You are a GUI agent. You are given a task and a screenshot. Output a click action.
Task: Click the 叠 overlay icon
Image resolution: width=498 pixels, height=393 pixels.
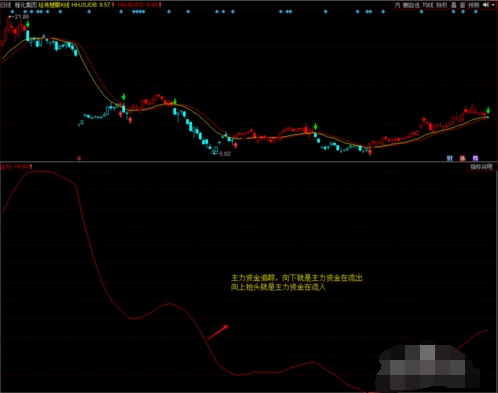click(454, 5)
